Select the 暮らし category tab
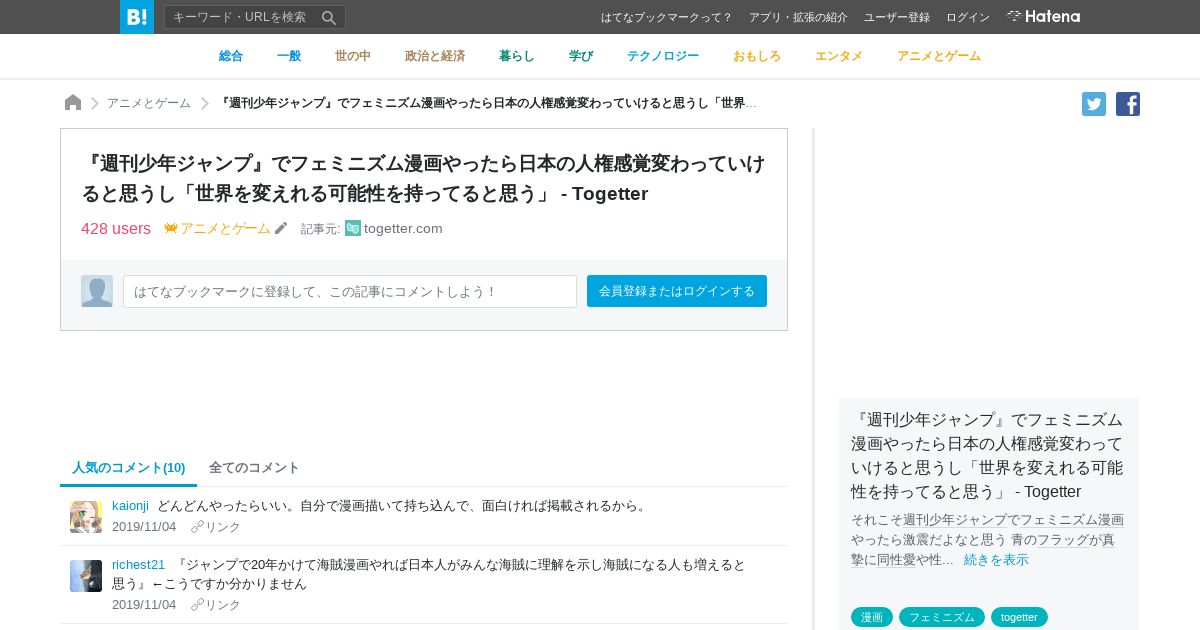This screenshot has width=1200, height=630. (x=517, y=56)
